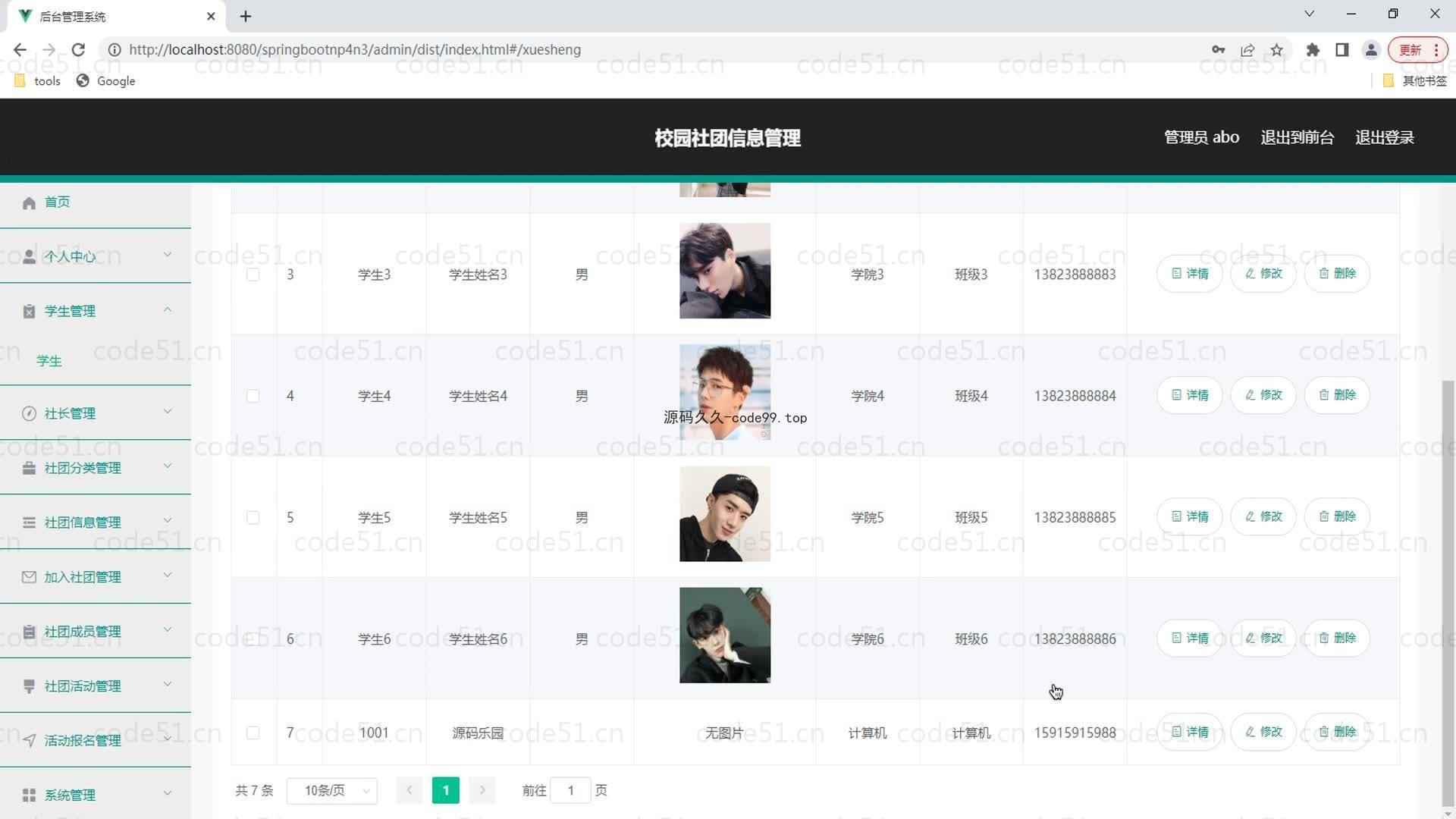This screenshot has height=819, width=1456.
Task: Focus the 前往 page number input
Action: point(570,791)
